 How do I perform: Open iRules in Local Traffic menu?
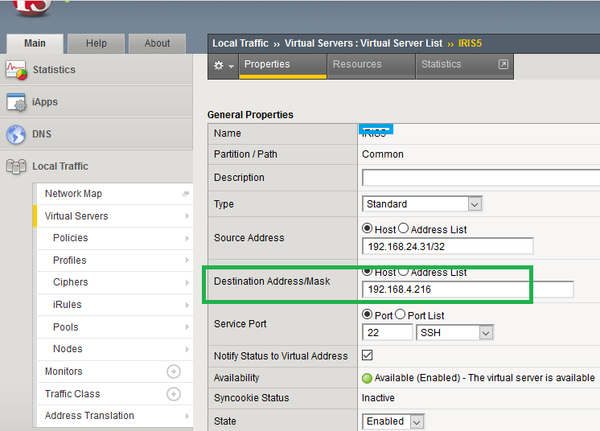[67, 305]
